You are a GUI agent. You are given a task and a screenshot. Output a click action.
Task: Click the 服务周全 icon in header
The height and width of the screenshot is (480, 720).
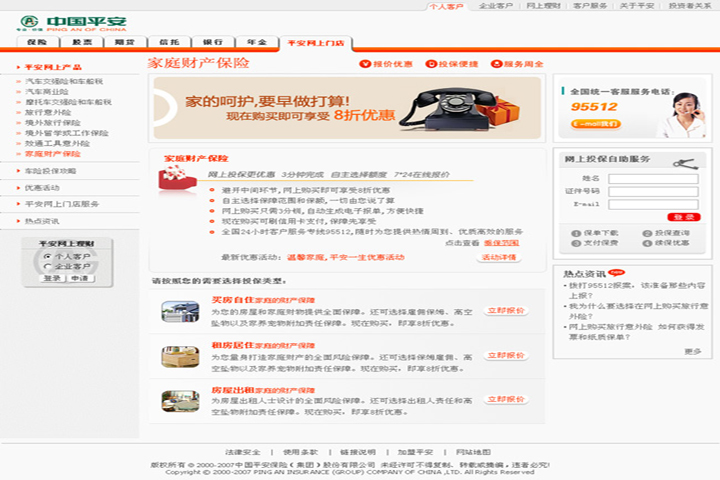[x=497, y=64]
